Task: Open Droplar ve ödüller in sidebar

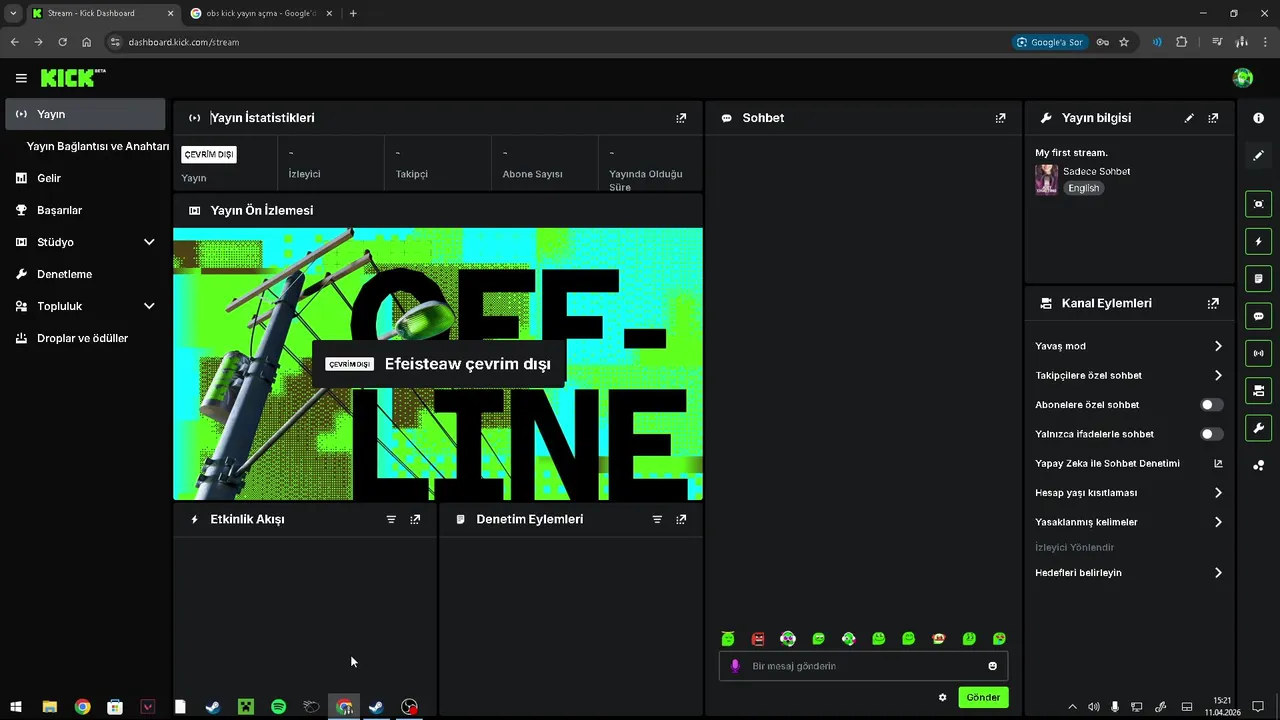Action: tap(85, 338)
